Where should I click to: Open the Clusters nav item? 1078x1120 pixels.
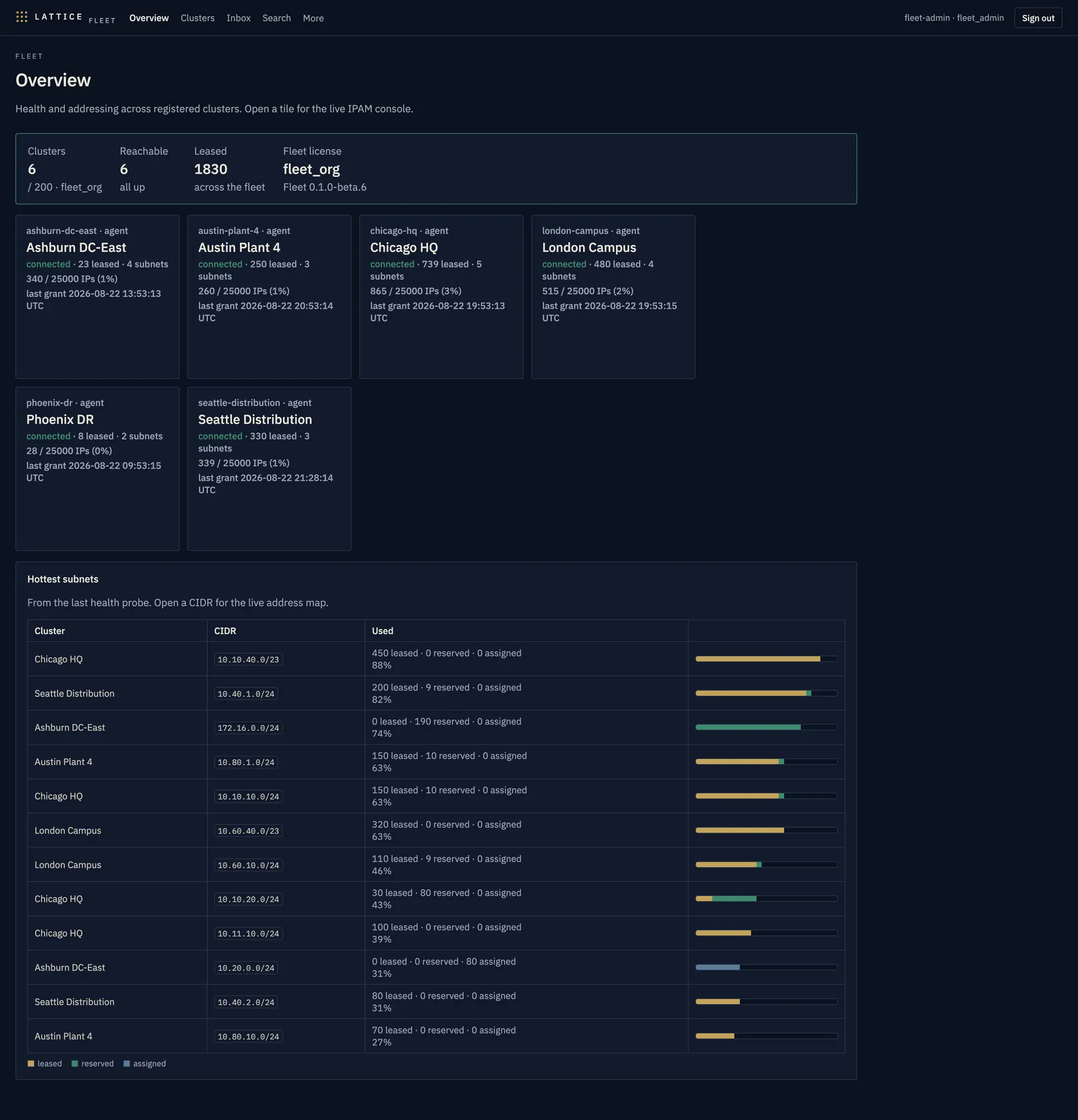[x=198, y=18]
